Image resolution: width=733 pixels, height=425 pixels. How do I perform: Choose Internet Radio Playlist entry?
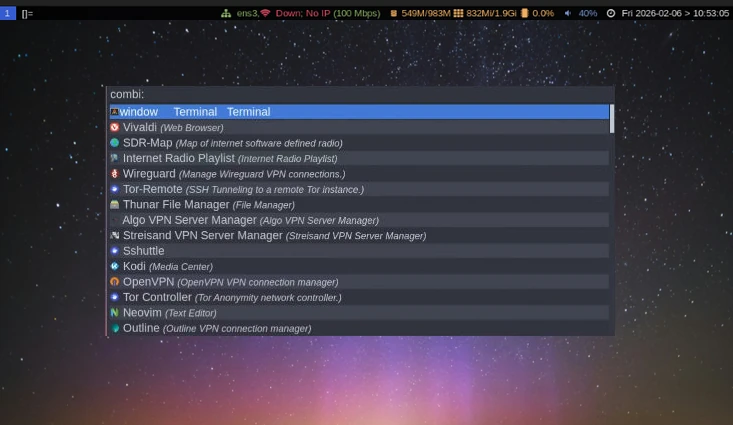[x=359, y=158]
